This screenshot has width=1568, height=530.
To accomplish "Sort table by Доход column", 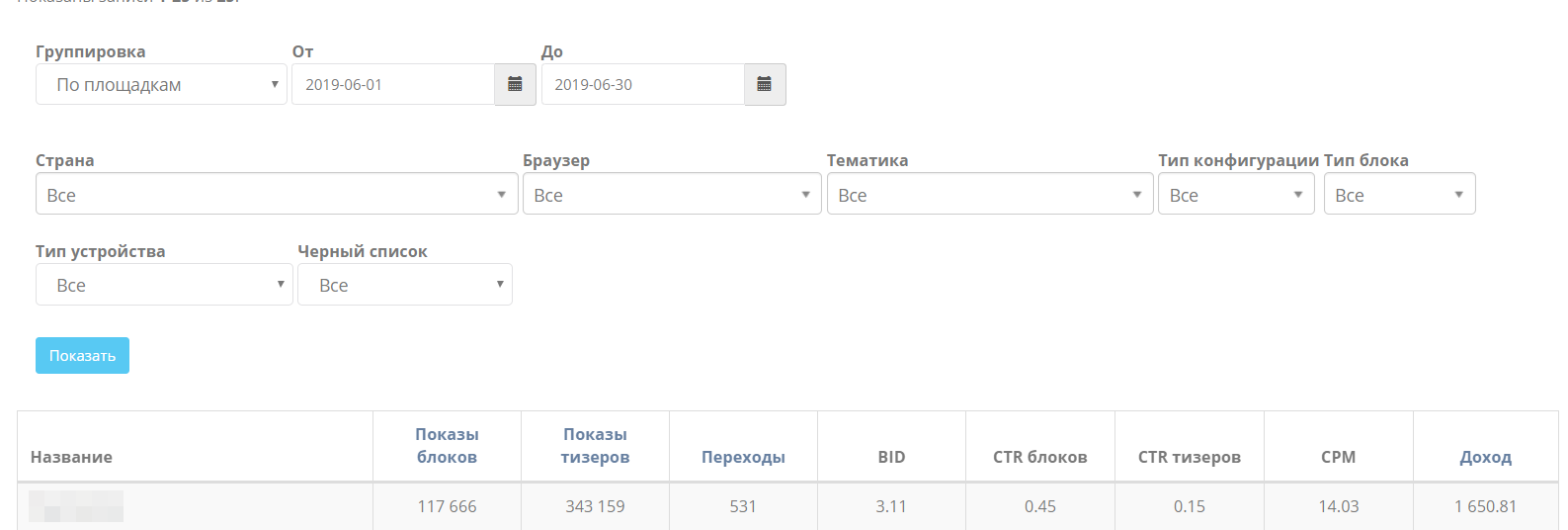I will (1485, 457).
